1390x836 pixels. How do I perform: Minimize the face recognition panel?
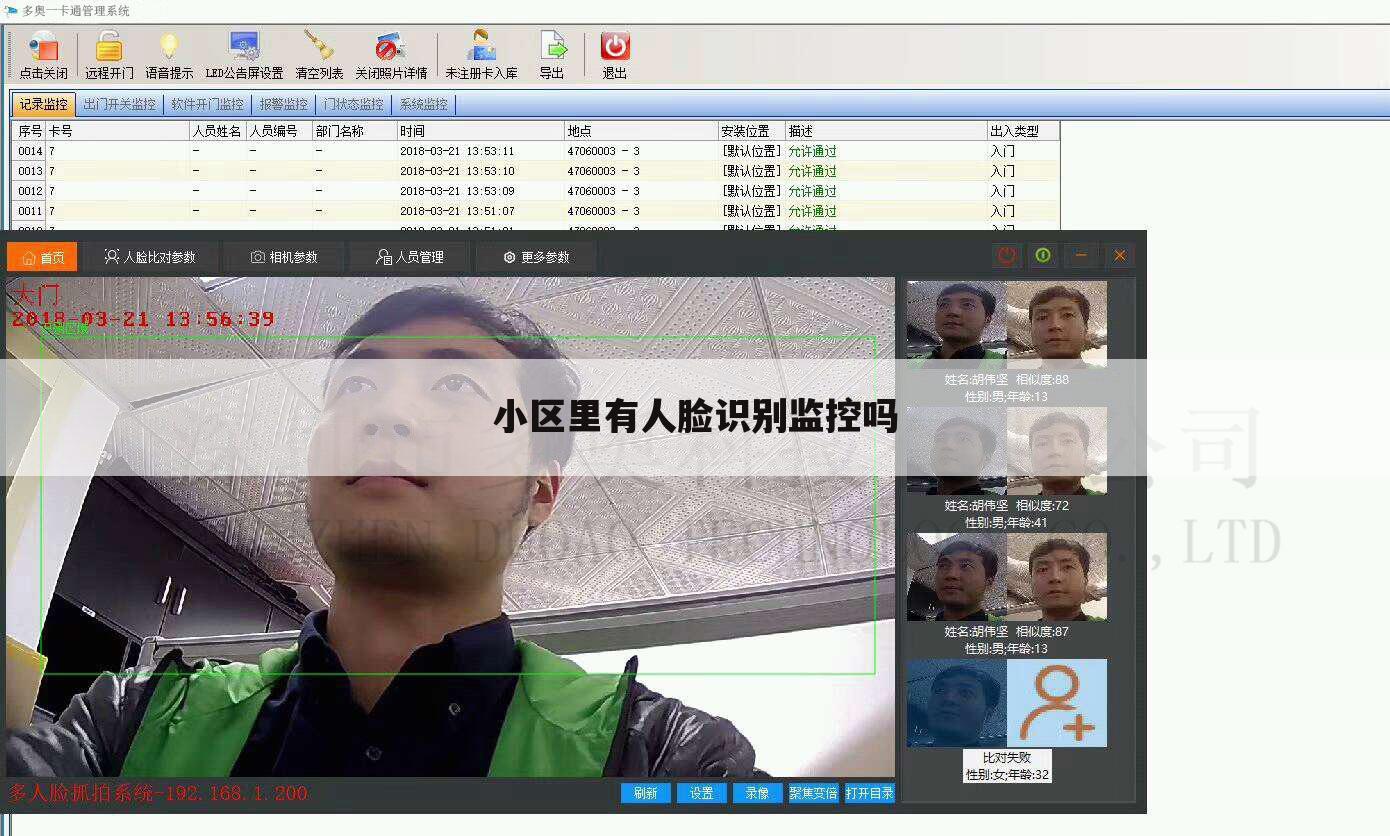pyautogui.click(x=1081, y=256)
